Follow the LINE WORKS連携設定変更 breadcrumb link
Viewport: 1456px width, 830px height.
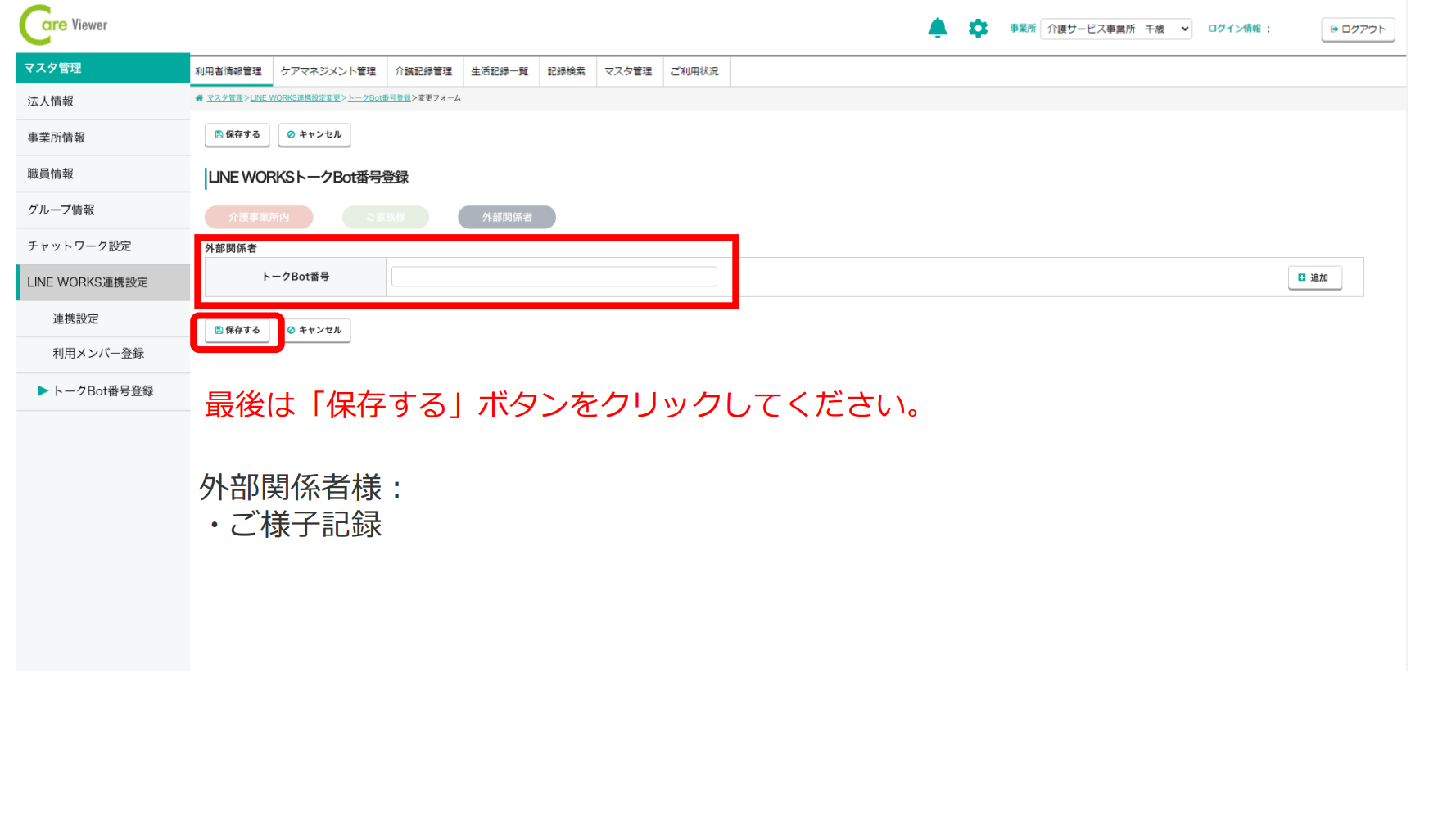pos(295,98)
